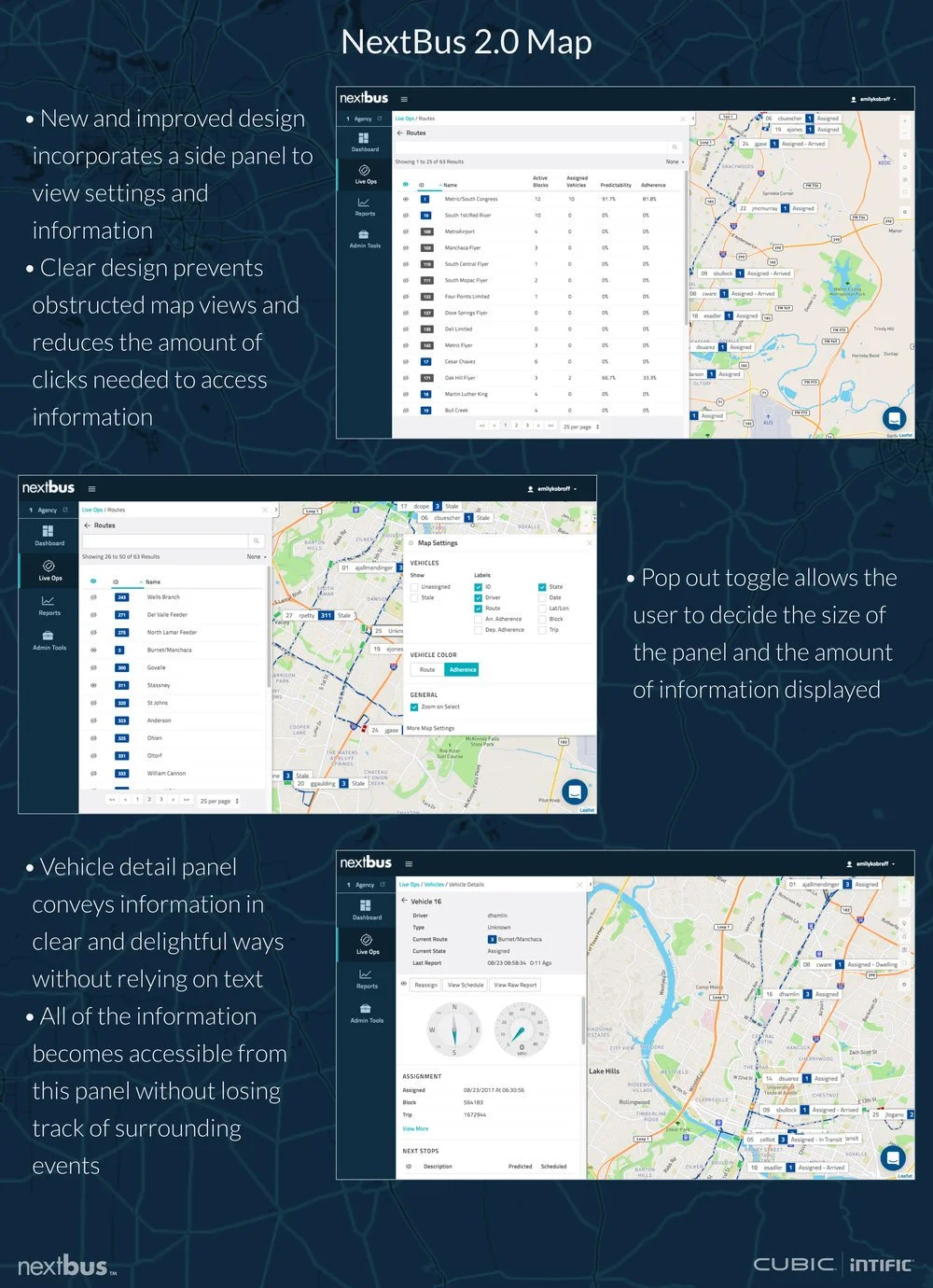
Task: Open hamburger menu in Map Settings screenshot
Action: click(91, 488)
